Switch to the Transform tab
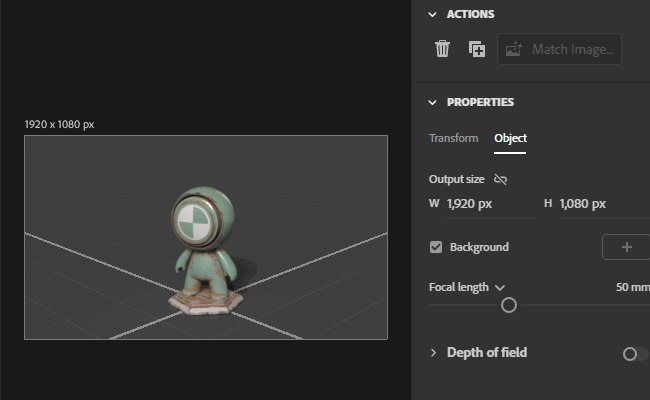 point(454,138)
